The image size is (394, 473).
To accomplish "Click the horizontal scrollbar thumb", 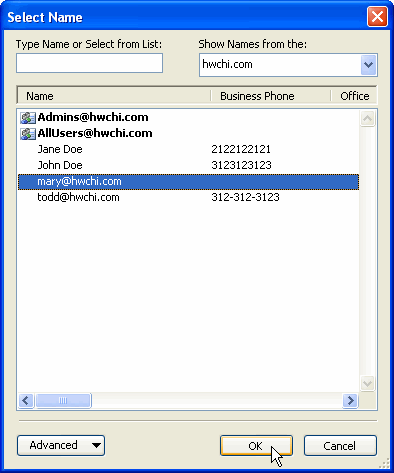I will tap(63, 400).
